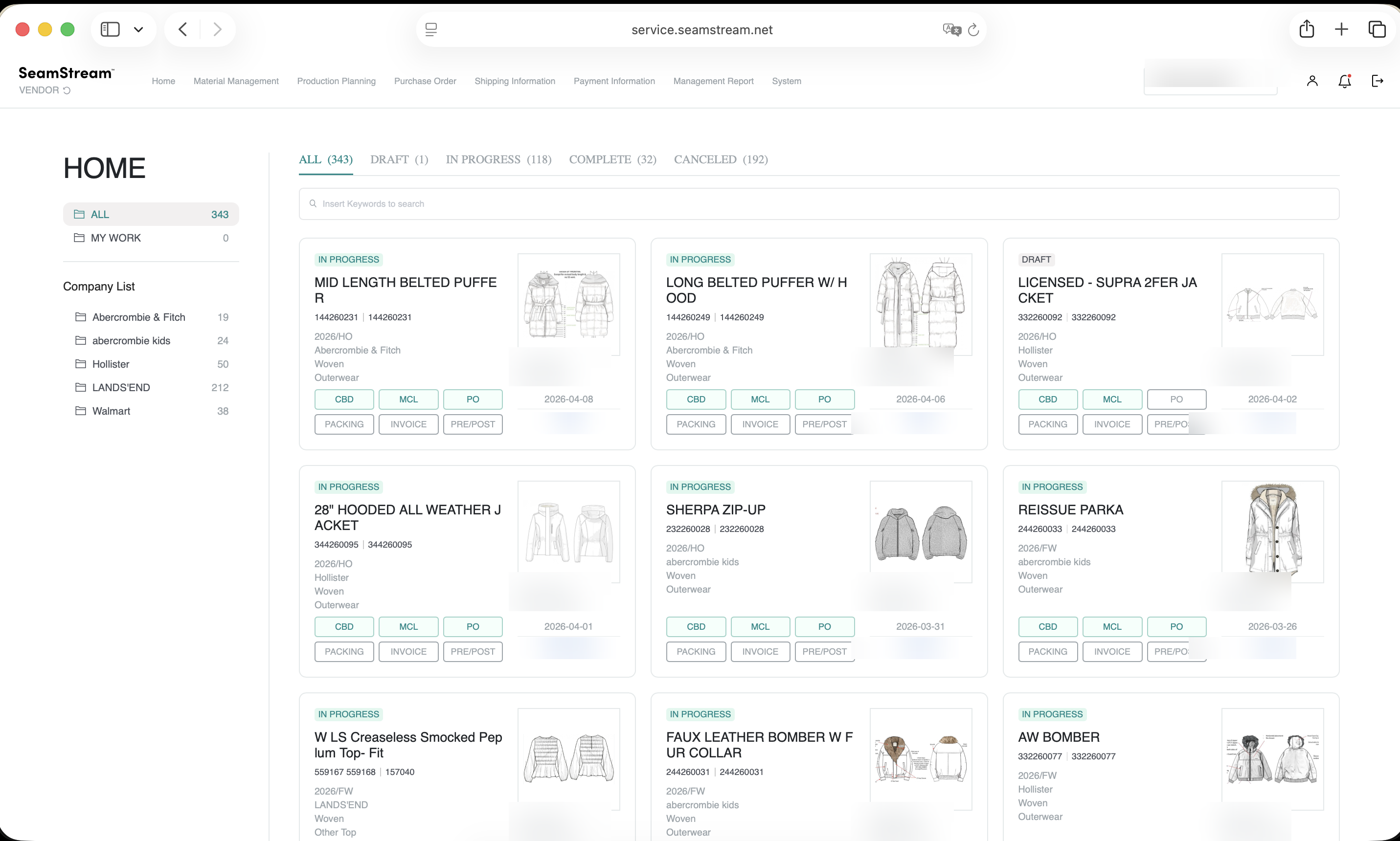Open PO for Licensed Supra 2fer Jacket
This screenshot has height=841, width=1400.
click(1176, 399)
